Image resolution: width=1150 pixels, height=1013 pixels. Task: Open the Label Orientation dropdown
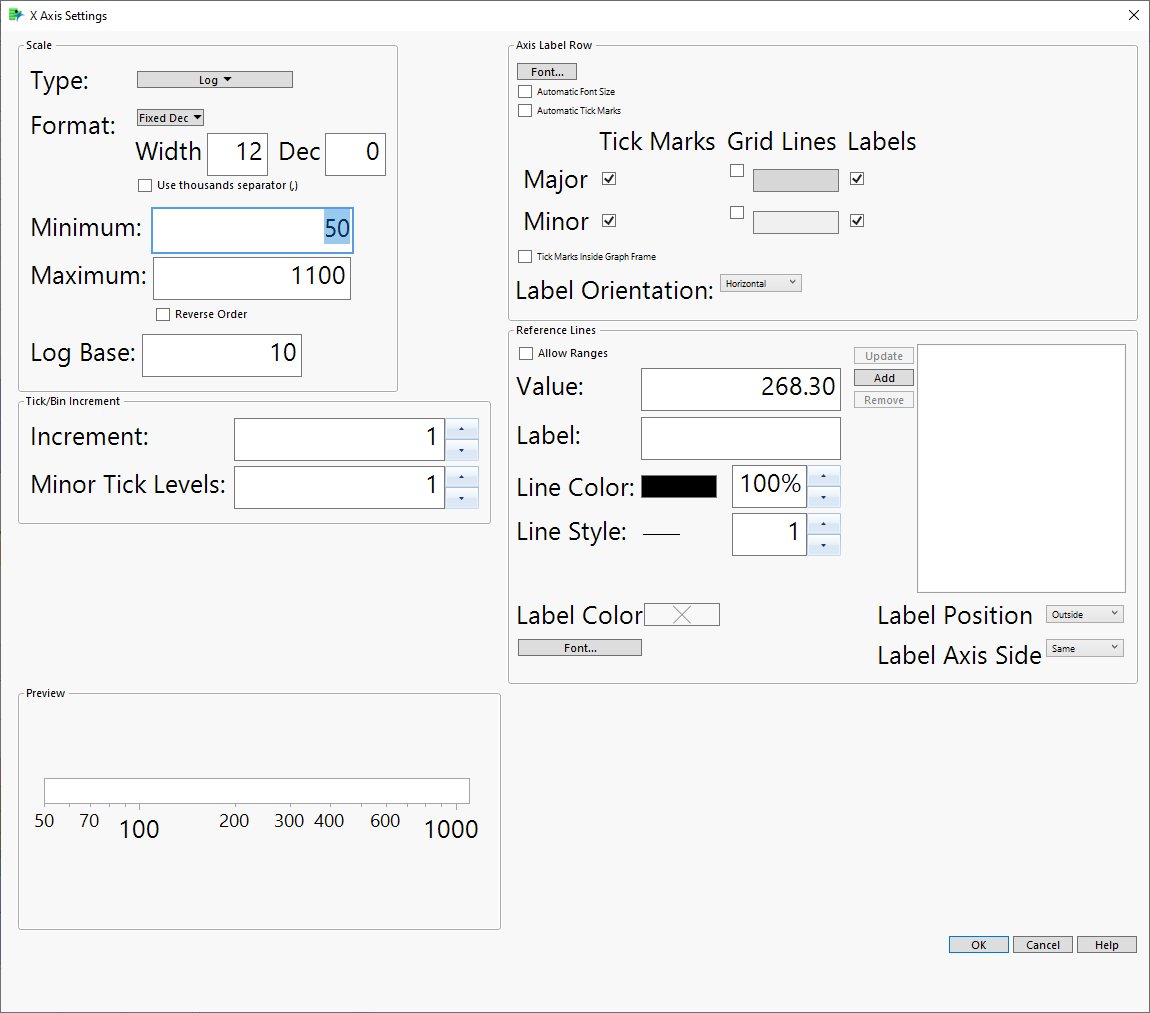[x=760, y=282]
